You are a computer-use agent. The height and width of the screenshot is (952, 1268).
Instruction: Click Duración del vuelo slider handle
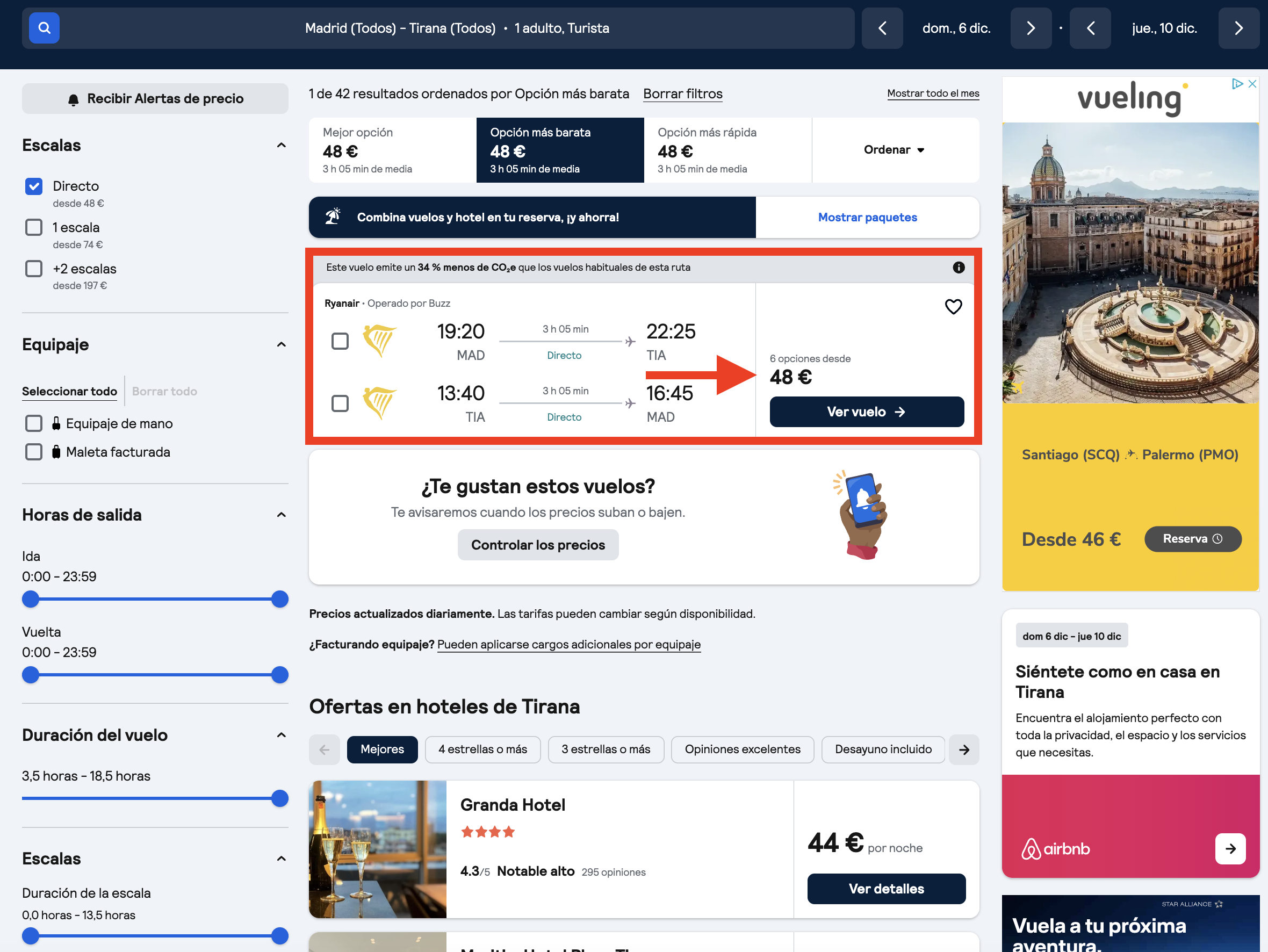click(x=280, y=799)
